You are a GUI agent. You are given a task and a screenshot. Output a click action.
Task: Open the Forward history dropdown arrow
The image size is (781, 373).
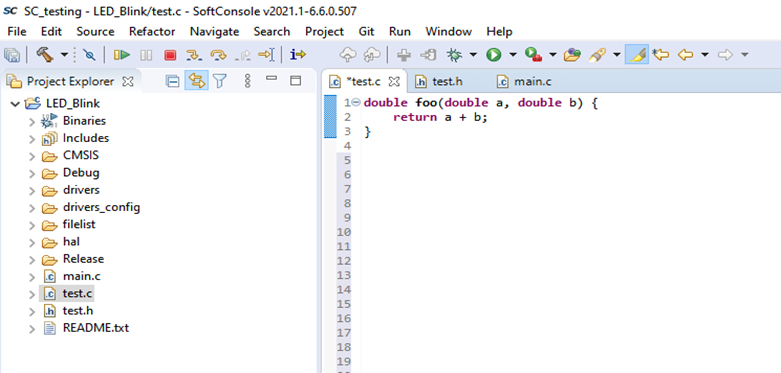744,55
